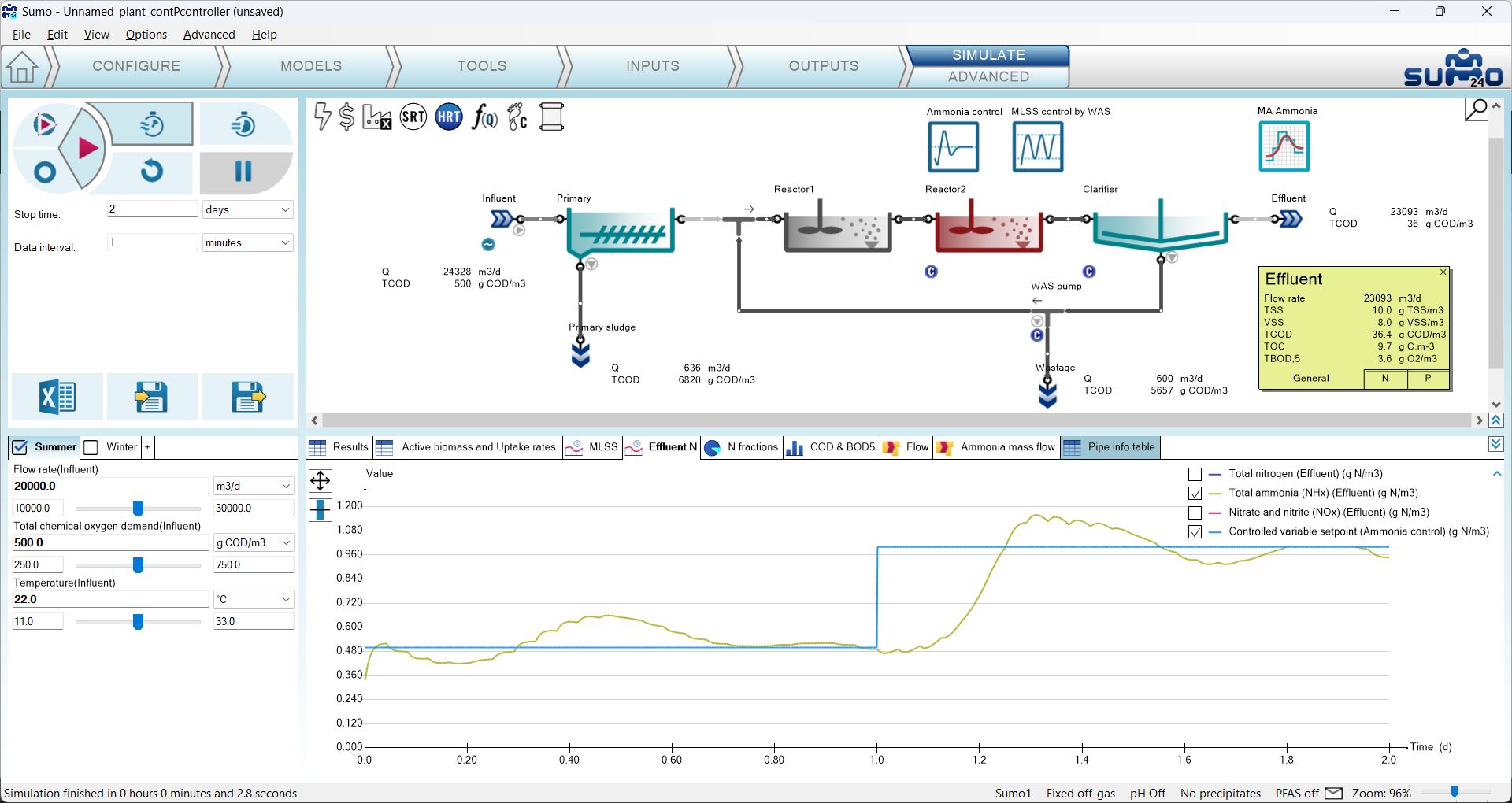Open the MLSS control by WAS block

click(x=1038, y=147)
